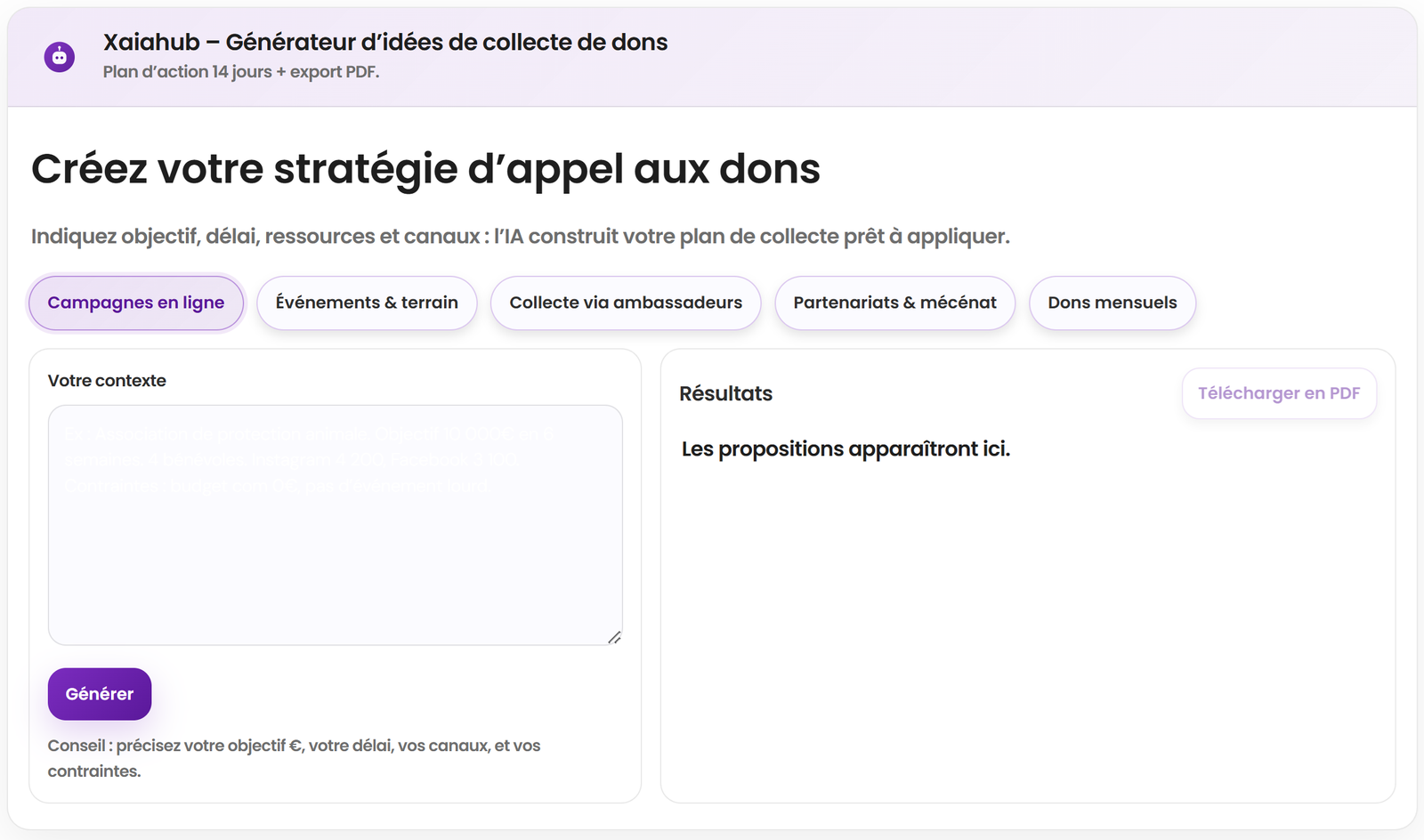Click the 'Plan d'action 14 jours' subtitle
The image size is (1424, 840).
click(240, 72)
